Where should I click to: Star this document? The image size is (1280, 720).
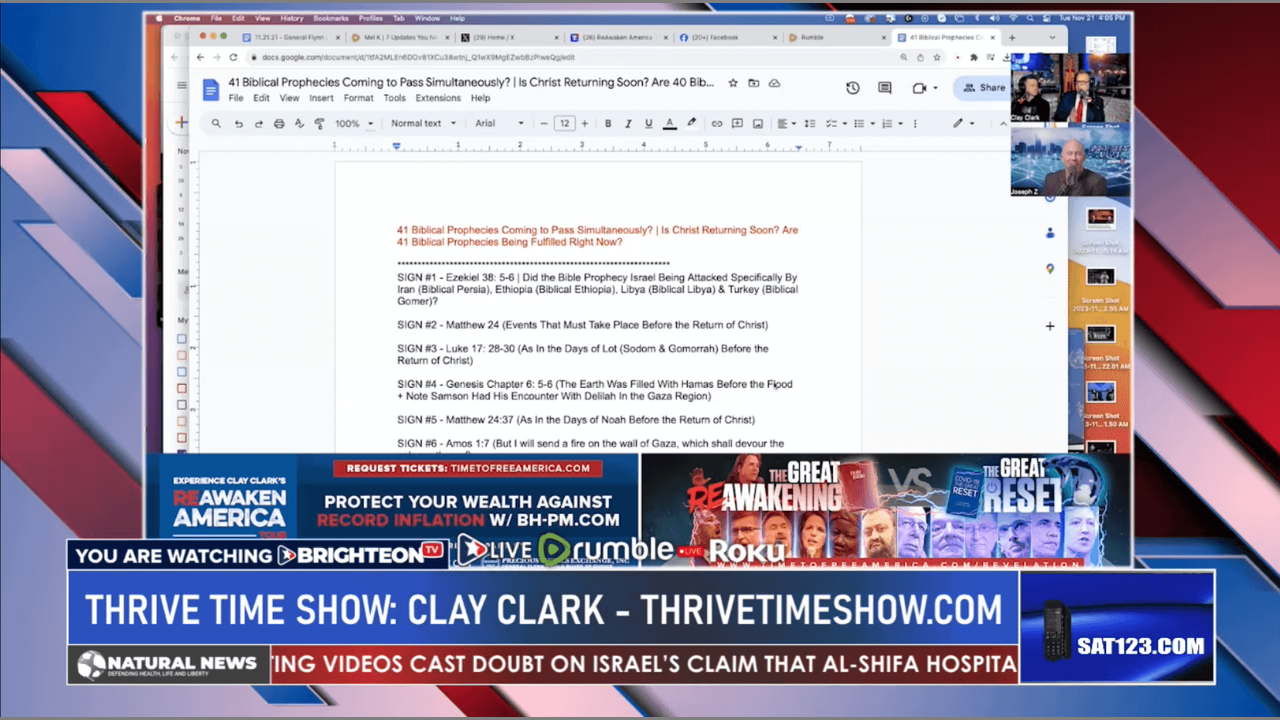[x=733, y=83]
